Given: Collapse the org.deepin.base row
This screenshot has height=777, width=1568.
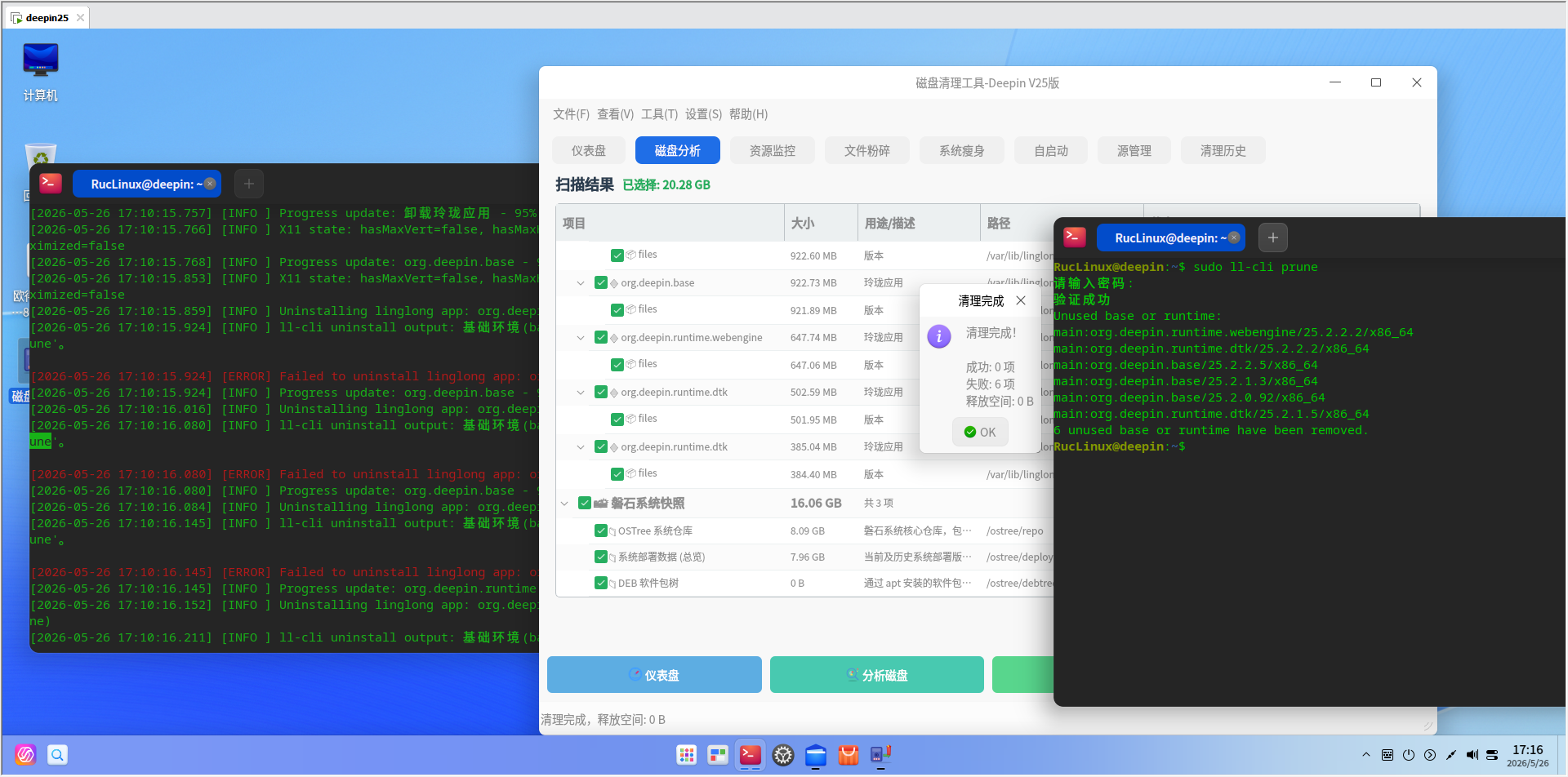Looking at the screenshot, I should click(581, 283).
